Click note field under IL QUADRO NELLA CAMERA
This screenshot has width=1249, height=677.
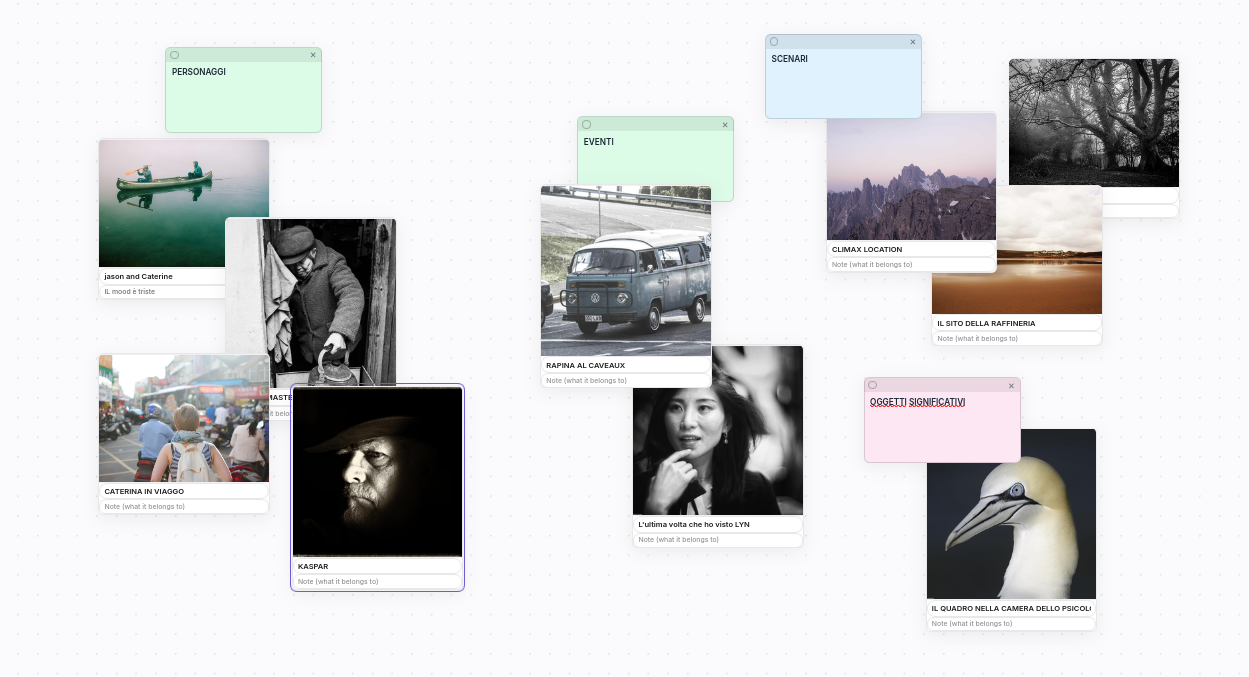(1011, 624)
